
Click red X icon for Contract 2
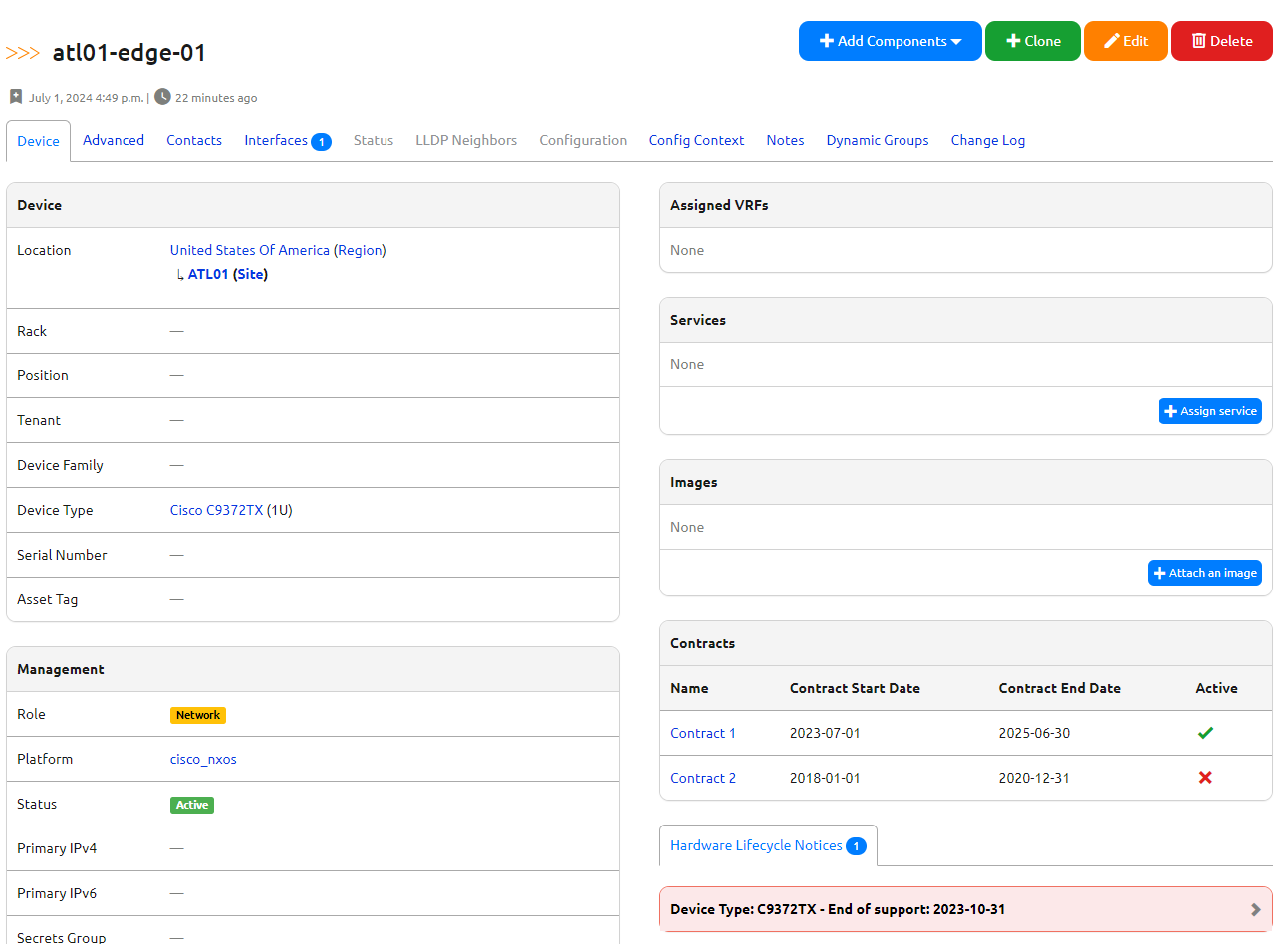pos(1205,778)
